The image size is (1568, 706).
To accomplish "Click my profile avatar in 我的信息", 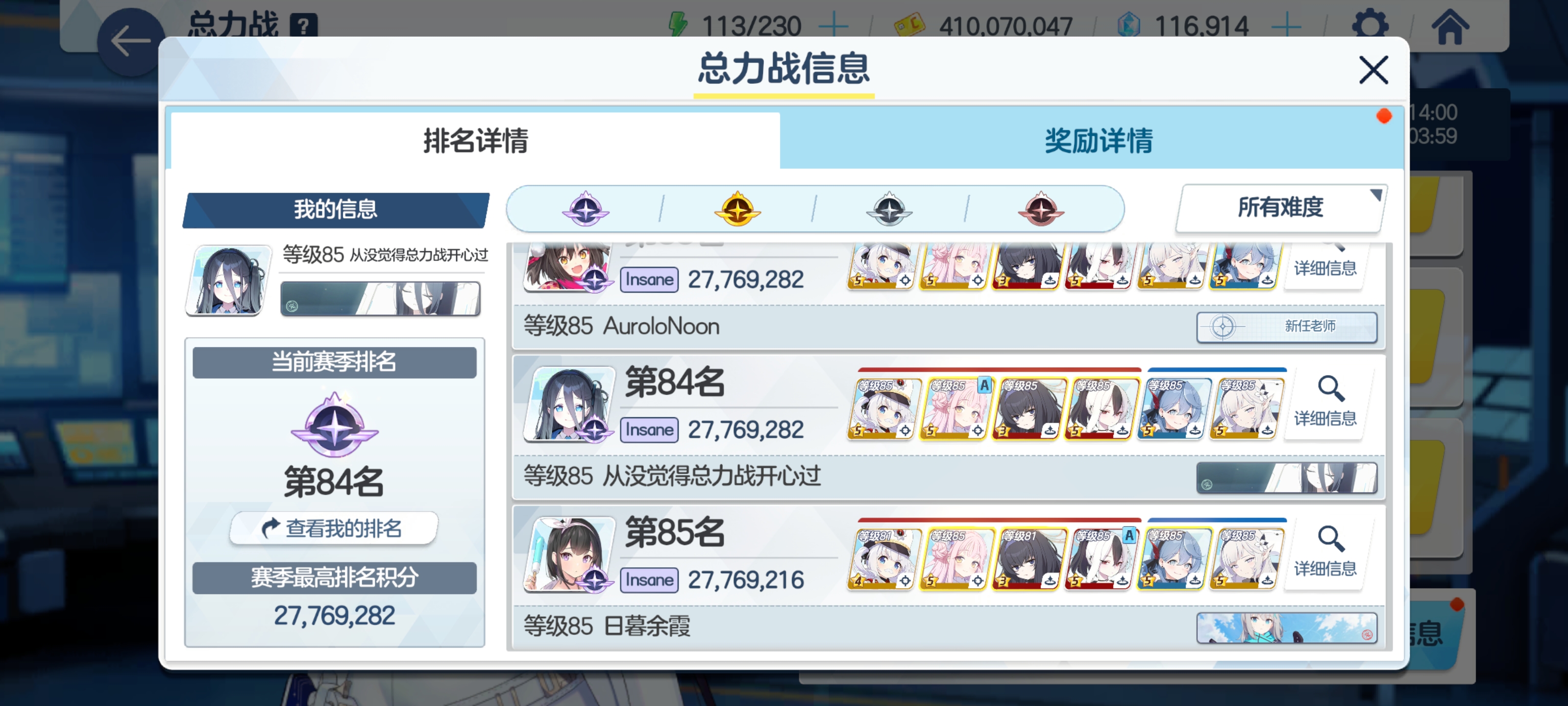I will [x=228, y=279].
